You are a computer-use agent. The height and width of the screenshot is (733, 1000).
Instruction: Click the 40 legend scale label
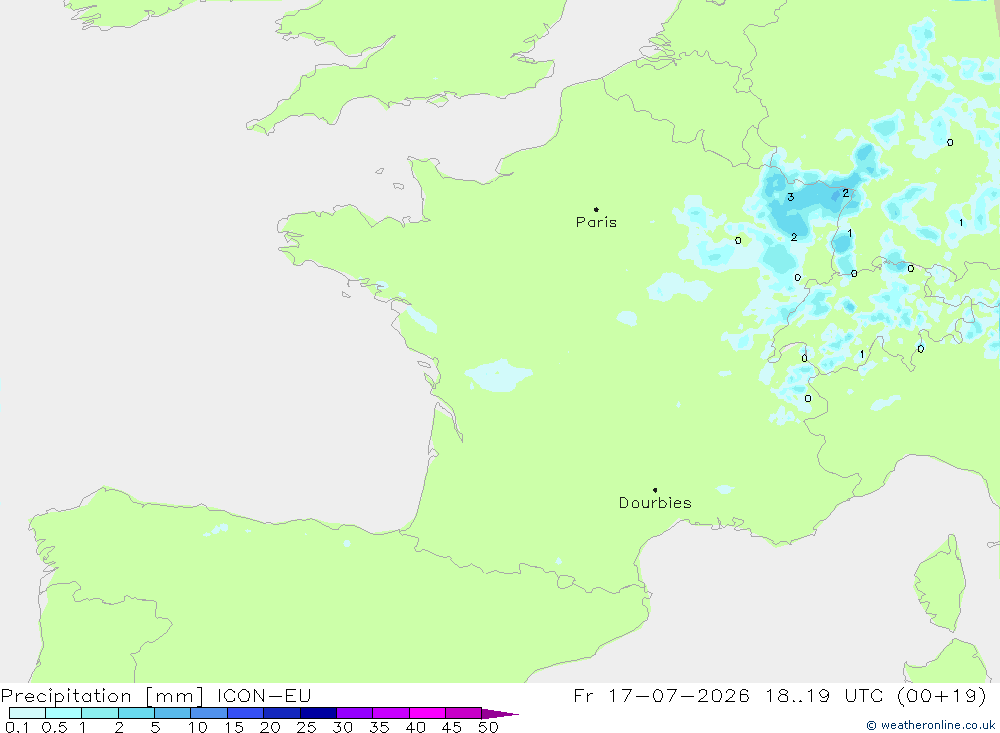coord(416,727)
